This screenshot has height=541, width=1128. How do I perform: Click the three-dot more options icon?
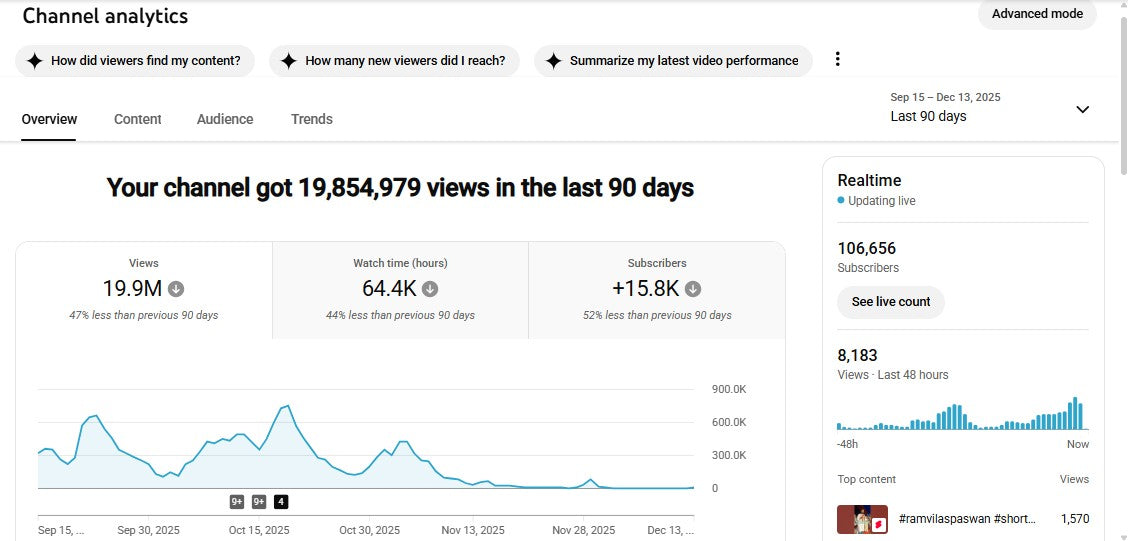838,60
